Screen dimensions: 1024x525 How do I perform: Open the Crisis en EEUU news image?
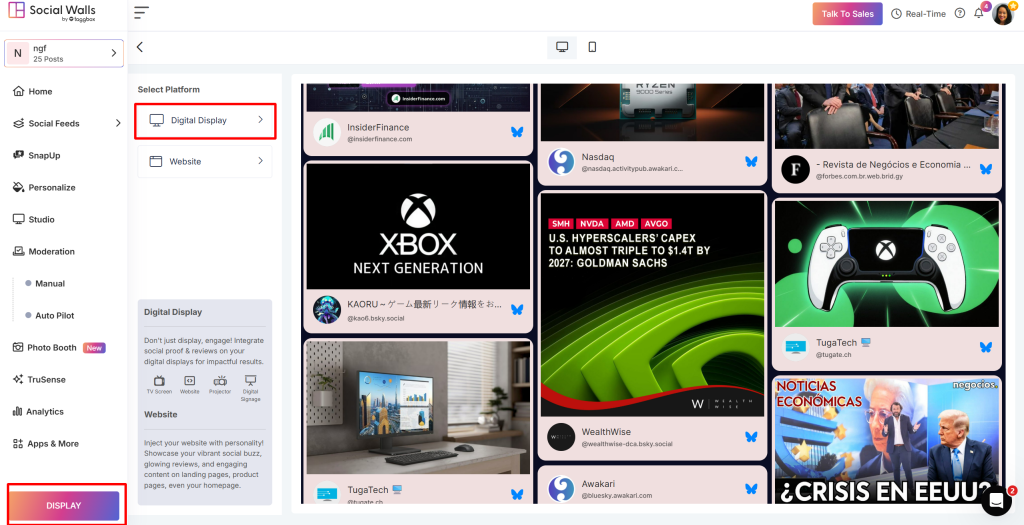[x=887, y=441]
